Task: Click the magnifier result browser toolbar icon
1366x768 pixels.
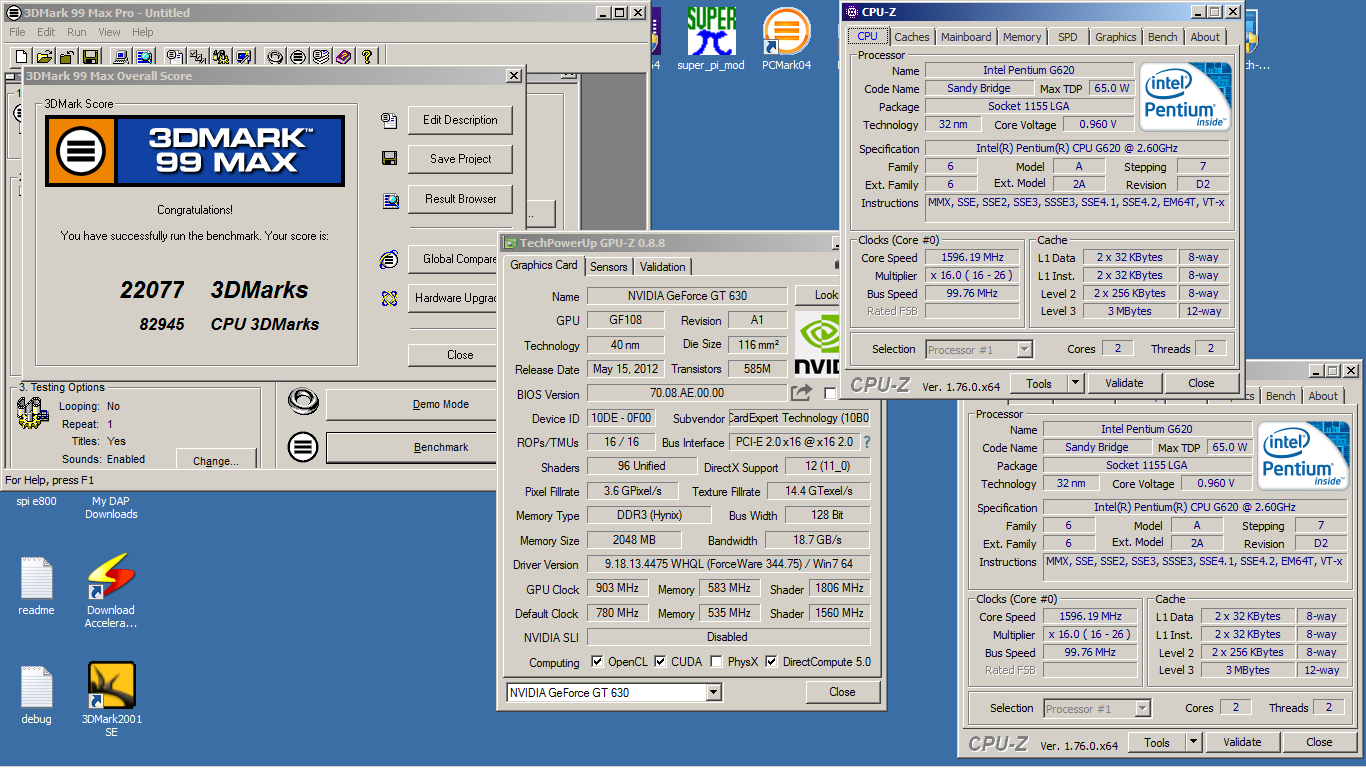Action: [x=144, y=56]
